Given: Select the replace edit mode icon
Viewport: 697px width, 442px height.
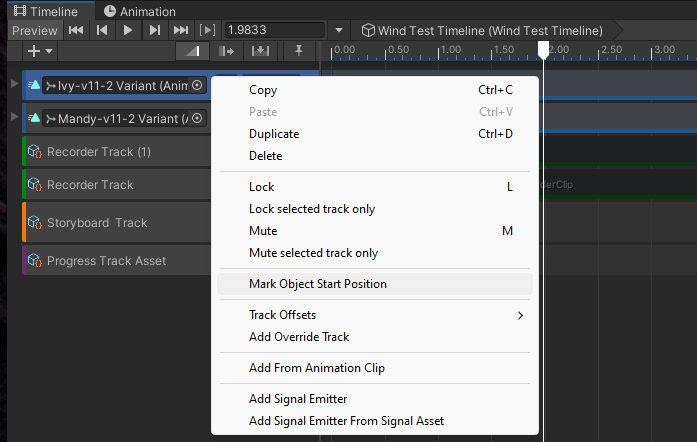Looking at the screenshot, I should click(260, 50).
